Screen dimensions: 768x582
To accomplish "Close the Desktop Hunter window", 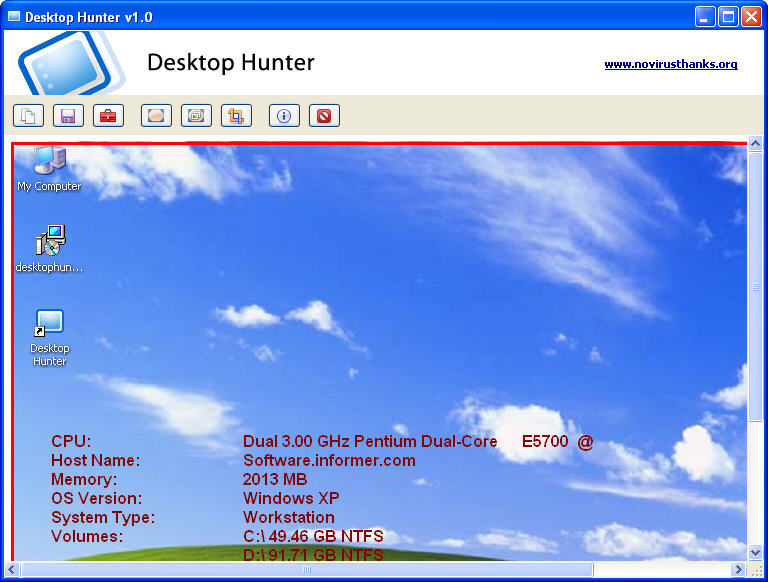I will tap(751, 17).
